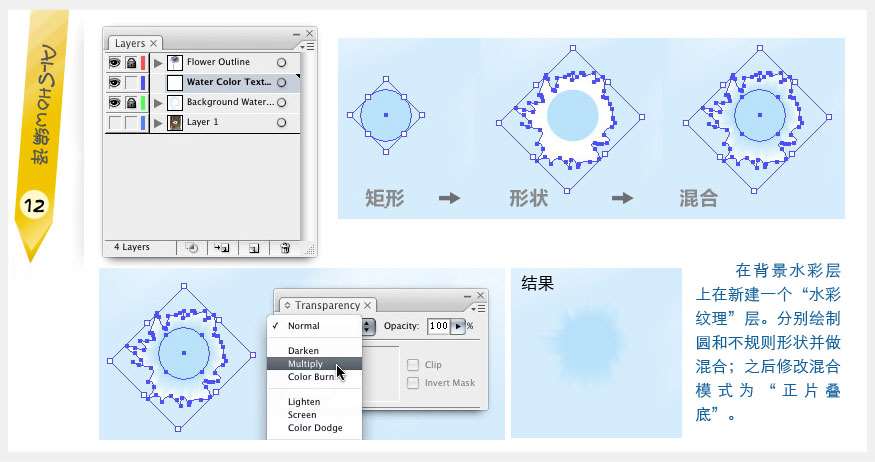875x462 pixels.
Task: Click Make/Release Clipping Mask icon in Layers
Action: pos(192,248)
